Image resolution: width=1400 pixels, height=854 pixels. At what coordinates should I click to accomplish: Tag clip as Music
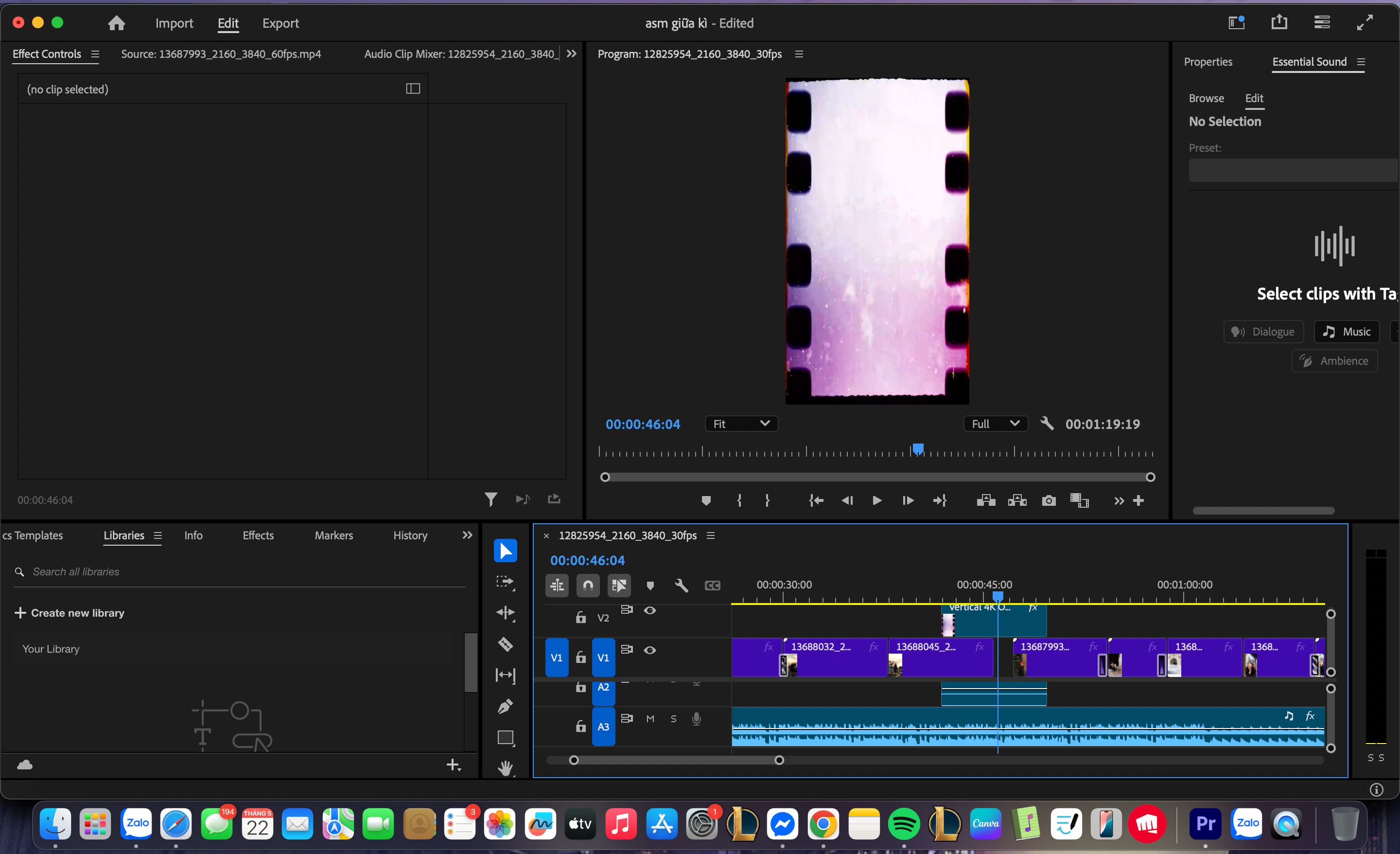[x=1346, y=332]
